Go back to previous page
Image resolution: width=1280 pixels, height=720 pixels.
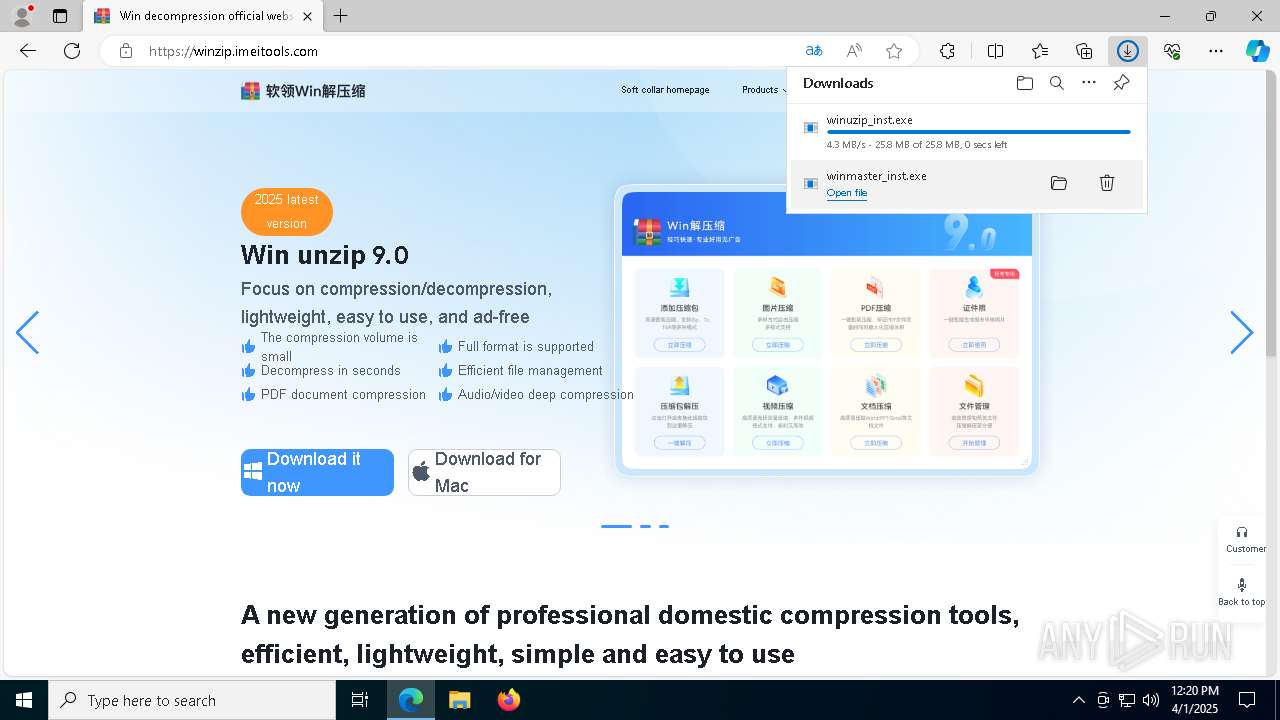pos(28,51)
